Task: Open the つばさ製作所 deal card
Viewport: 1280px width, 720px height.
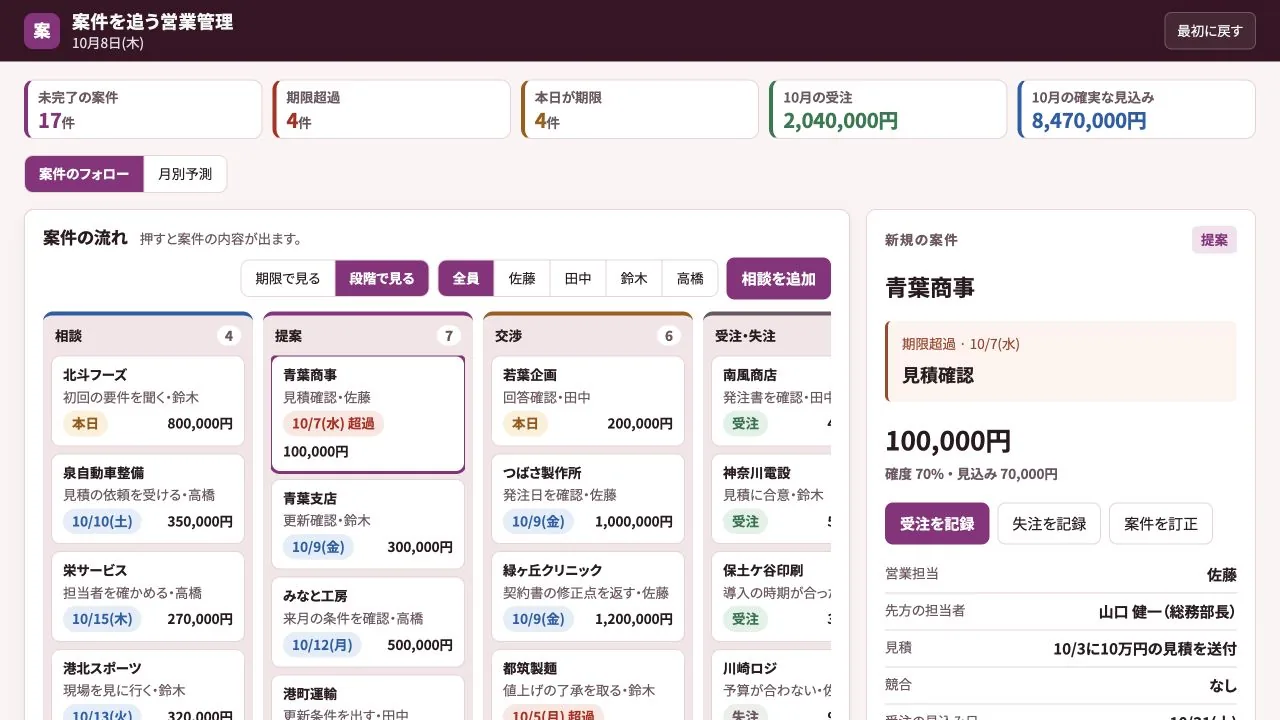Action: click(588, 499)
